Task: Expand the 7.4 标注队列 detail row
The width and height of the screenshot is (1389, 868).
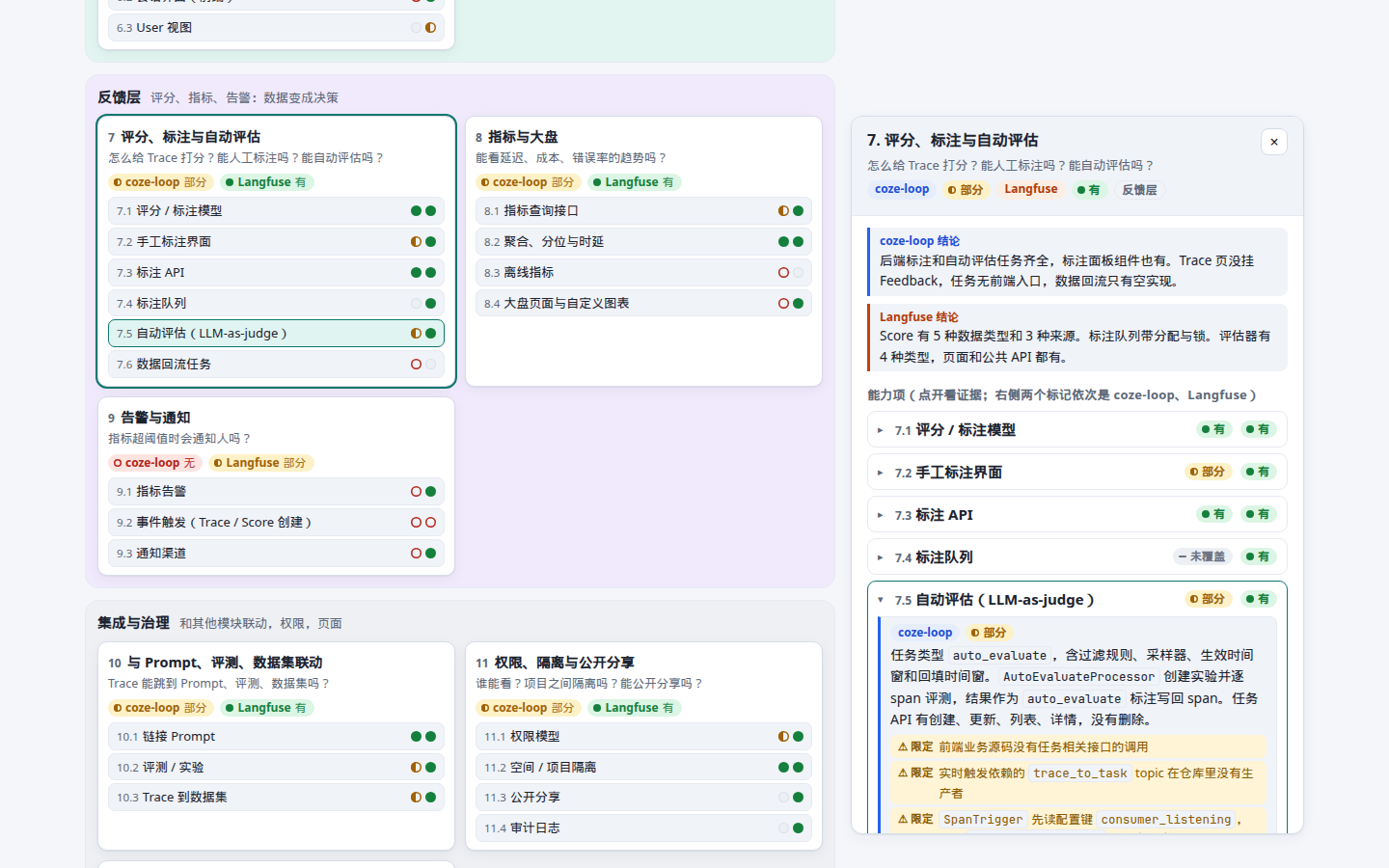Action: [x=1076, y=557]
